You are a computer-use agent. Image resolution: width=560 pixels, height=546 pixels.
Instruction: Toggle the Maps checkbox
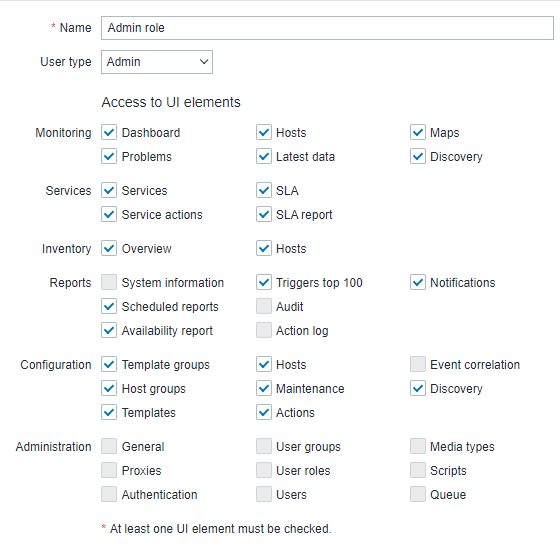[x=418, y=132]
